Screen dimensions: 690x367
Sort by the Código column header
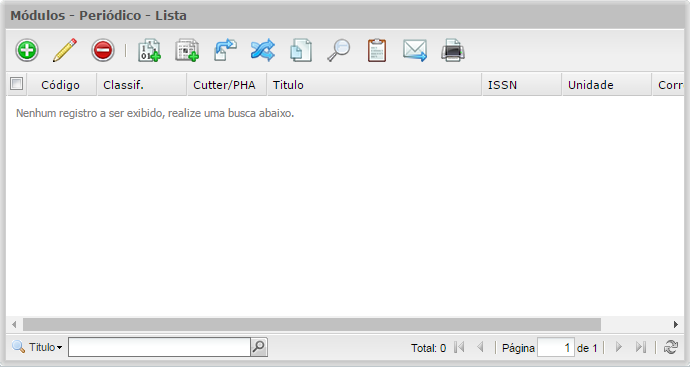coord(60,84)
